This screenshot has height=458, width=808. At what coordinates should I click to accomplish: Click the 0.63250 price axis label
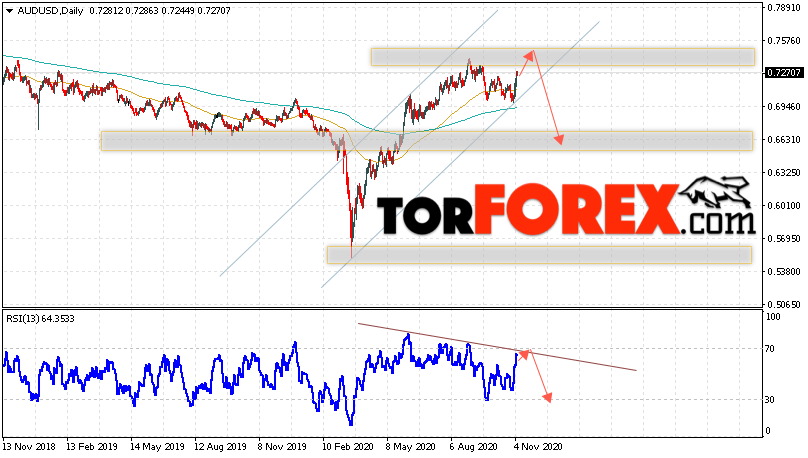tap(784, 173)
